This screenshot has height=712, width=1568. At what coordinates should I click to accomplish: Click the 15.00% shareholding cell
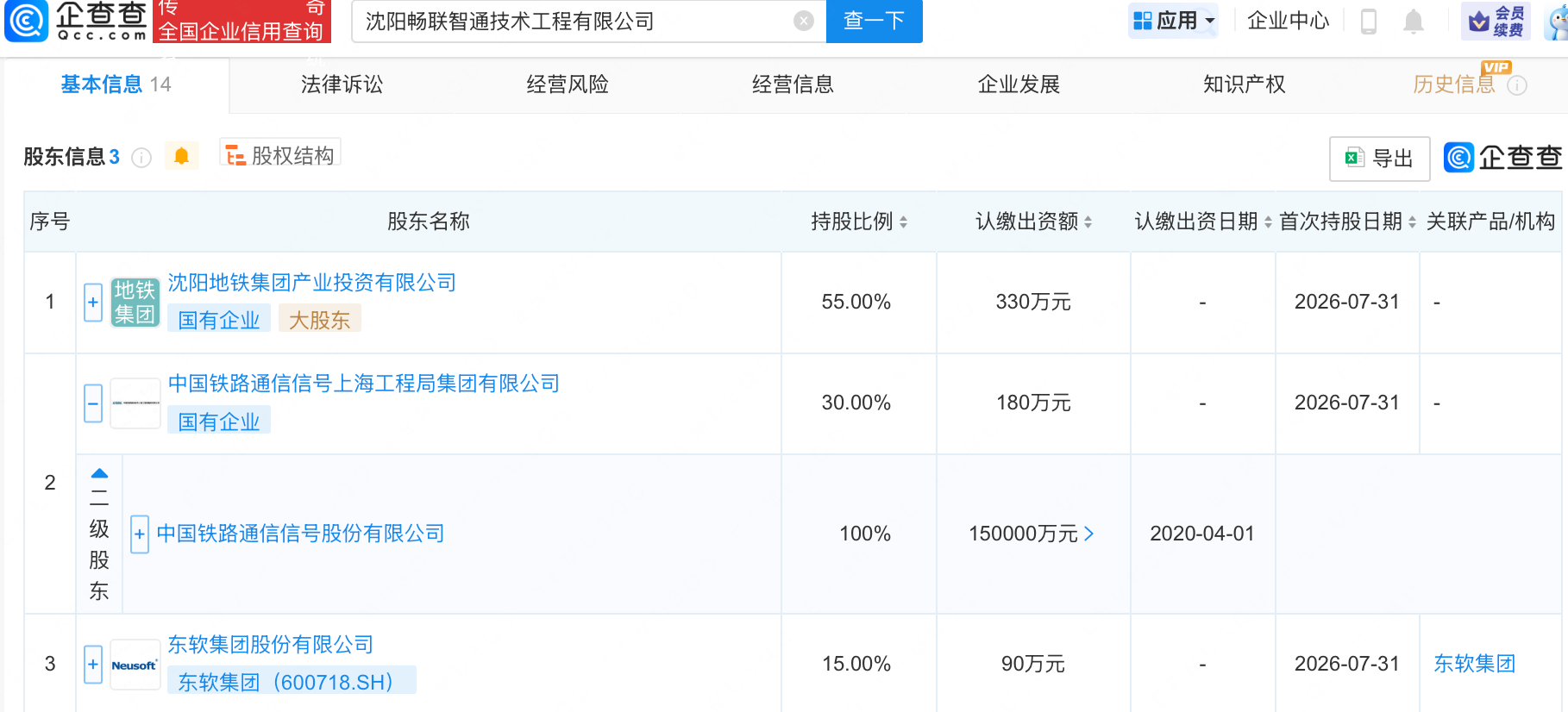click(856, 664)
